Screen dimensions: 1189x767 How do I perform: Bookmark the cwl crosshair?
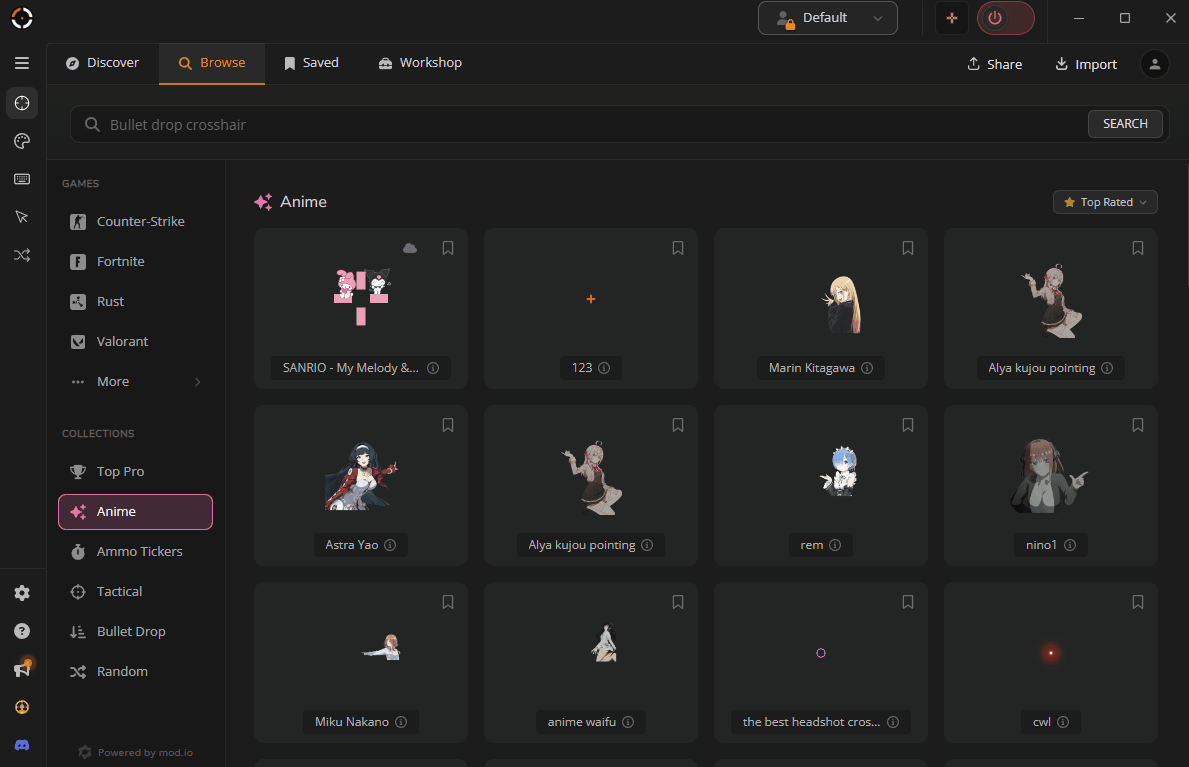1137,602
